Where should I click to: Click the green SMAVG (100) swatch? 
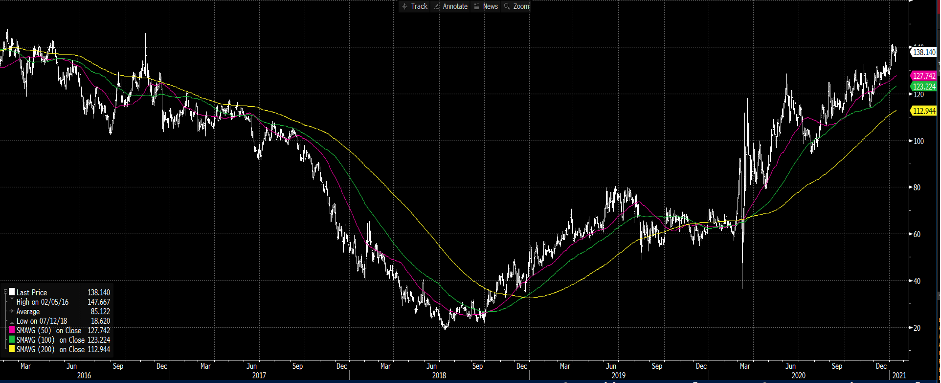tap(12, 340)
